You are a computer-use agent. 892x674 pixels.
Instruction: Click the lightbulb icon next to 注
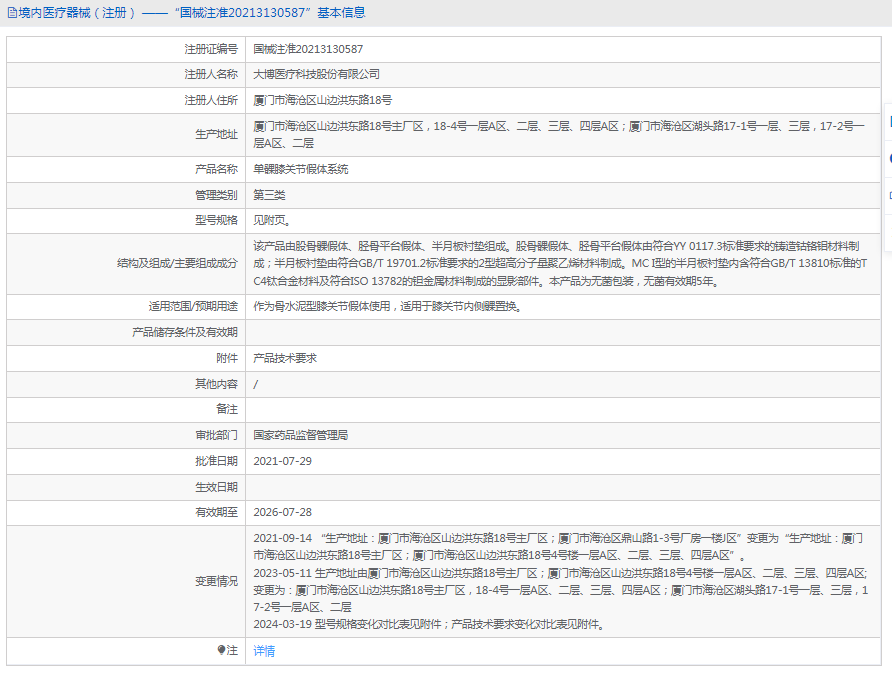pyautogui.click(x=221, y=650)
